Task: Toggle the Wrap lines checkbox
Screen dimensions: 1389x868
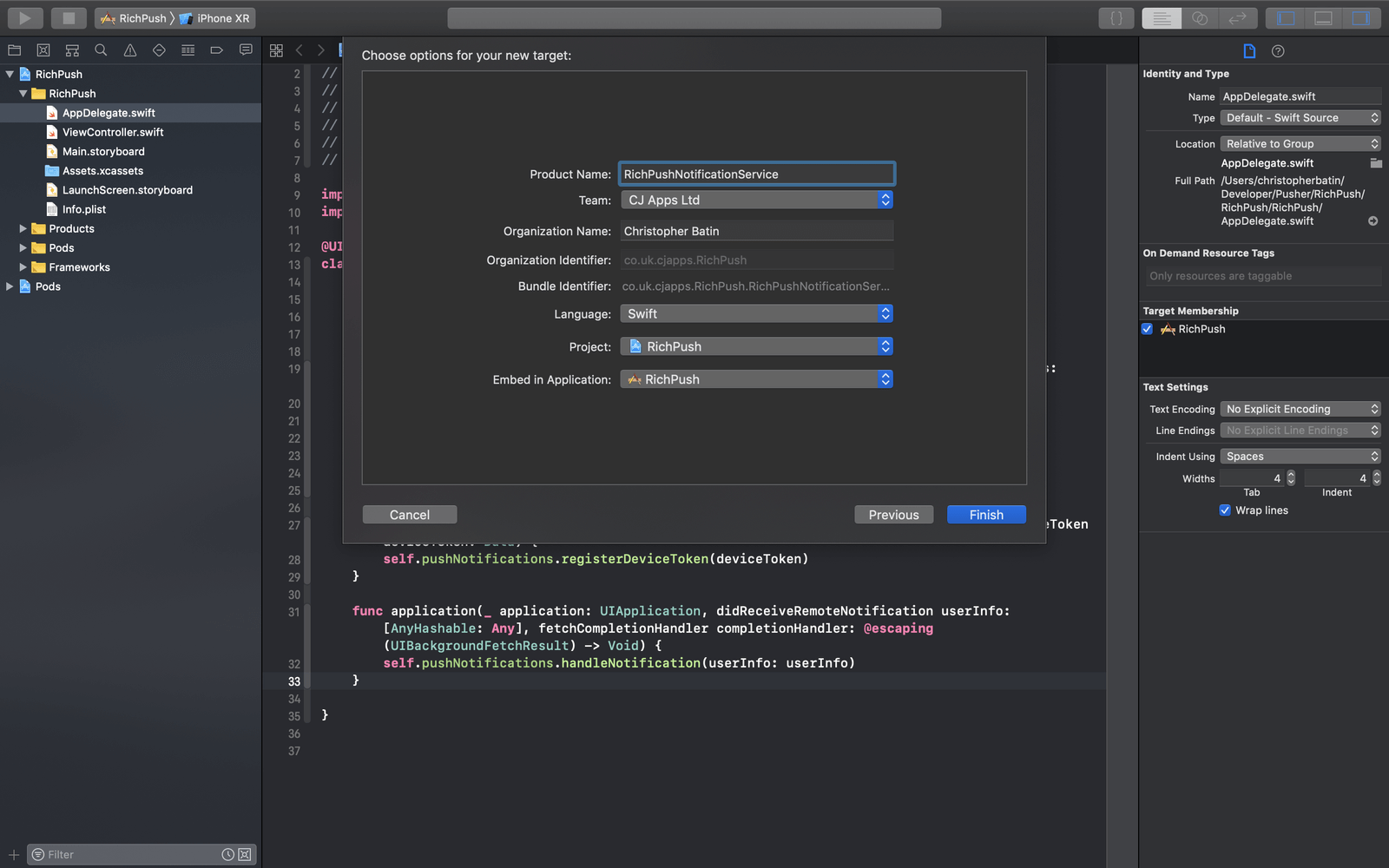Action: (1225, 510)
